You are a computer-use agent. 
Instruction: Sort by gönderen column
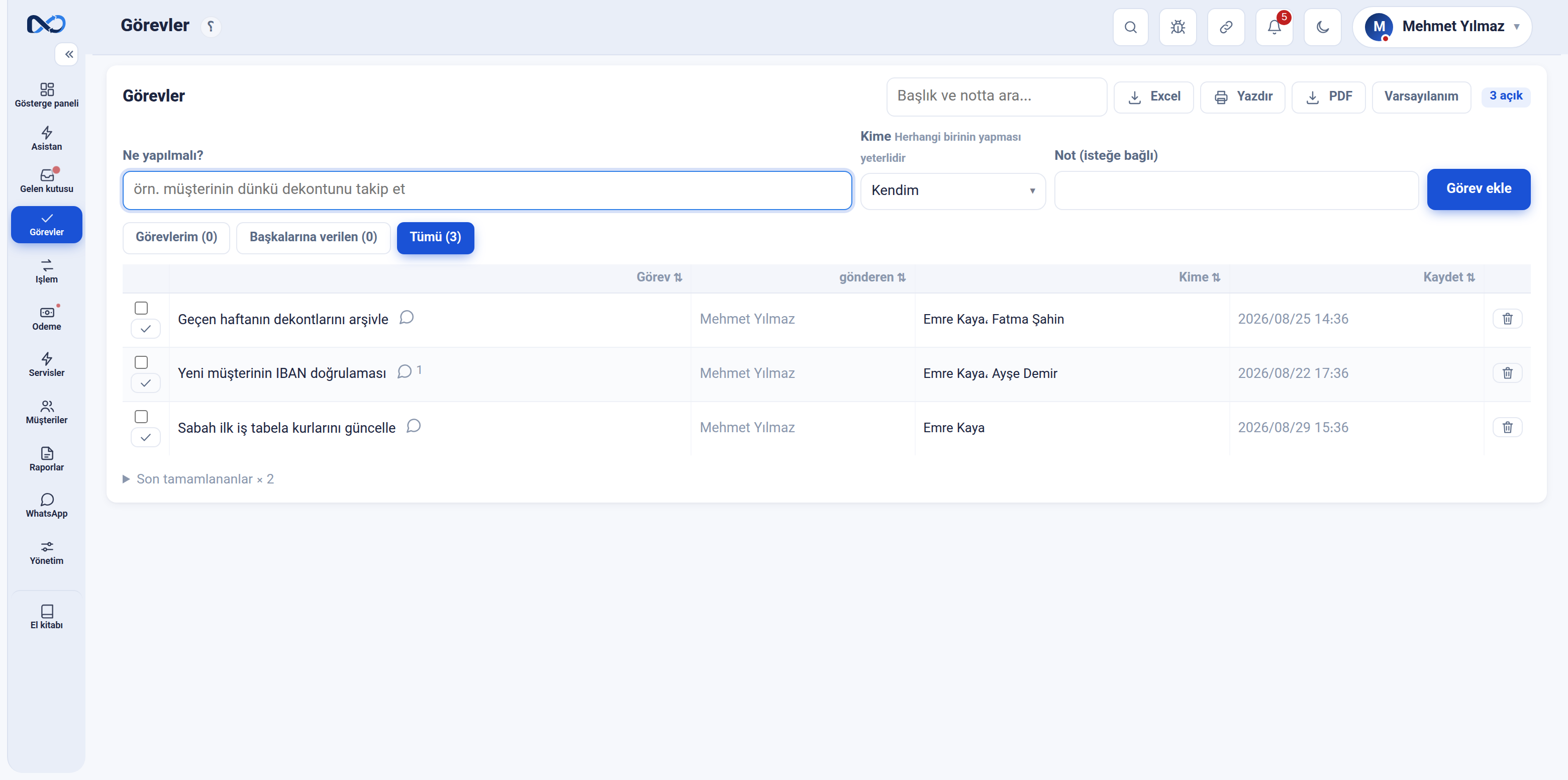(872, 277)
